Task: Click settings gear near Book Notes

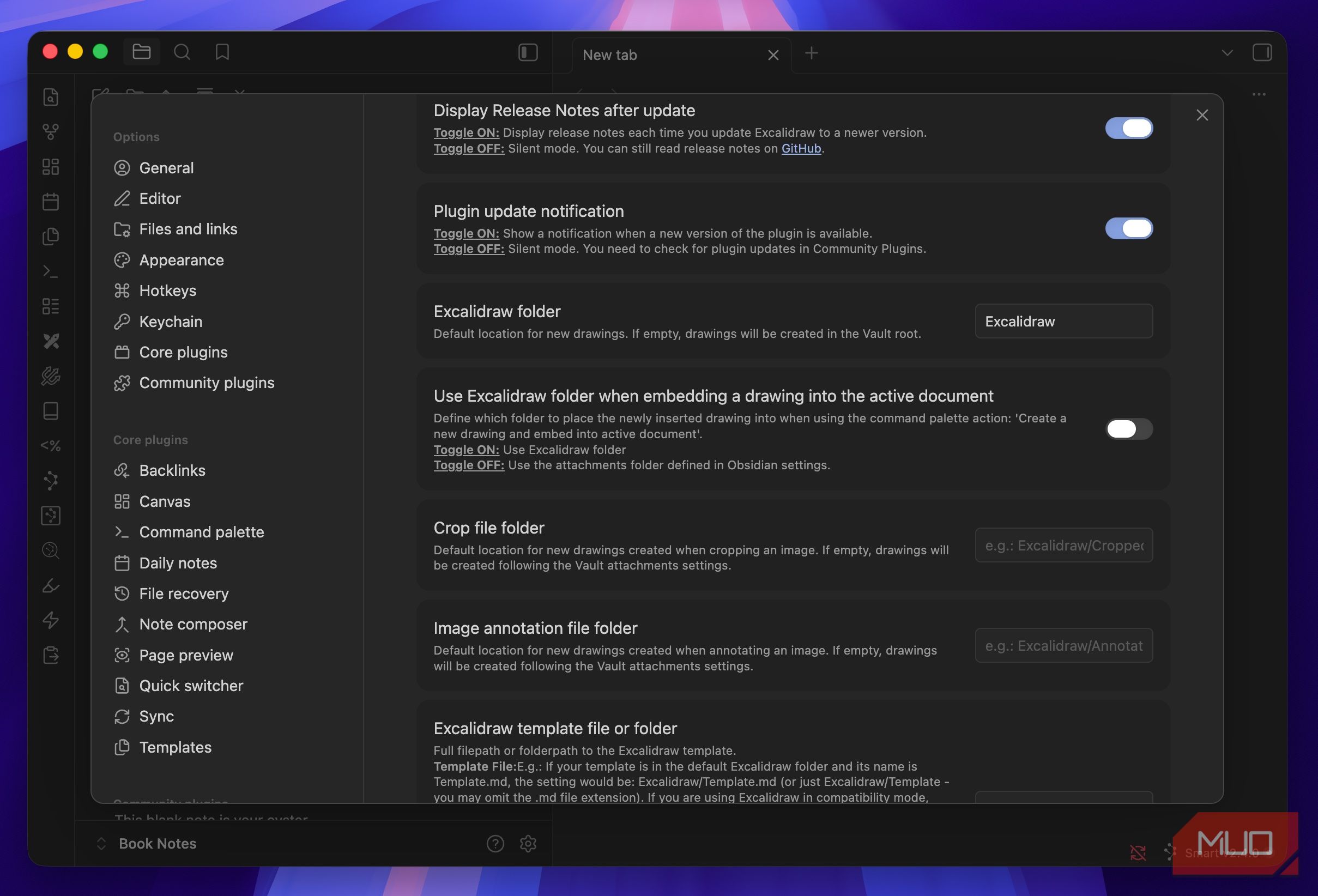Action: pos(528,844)
